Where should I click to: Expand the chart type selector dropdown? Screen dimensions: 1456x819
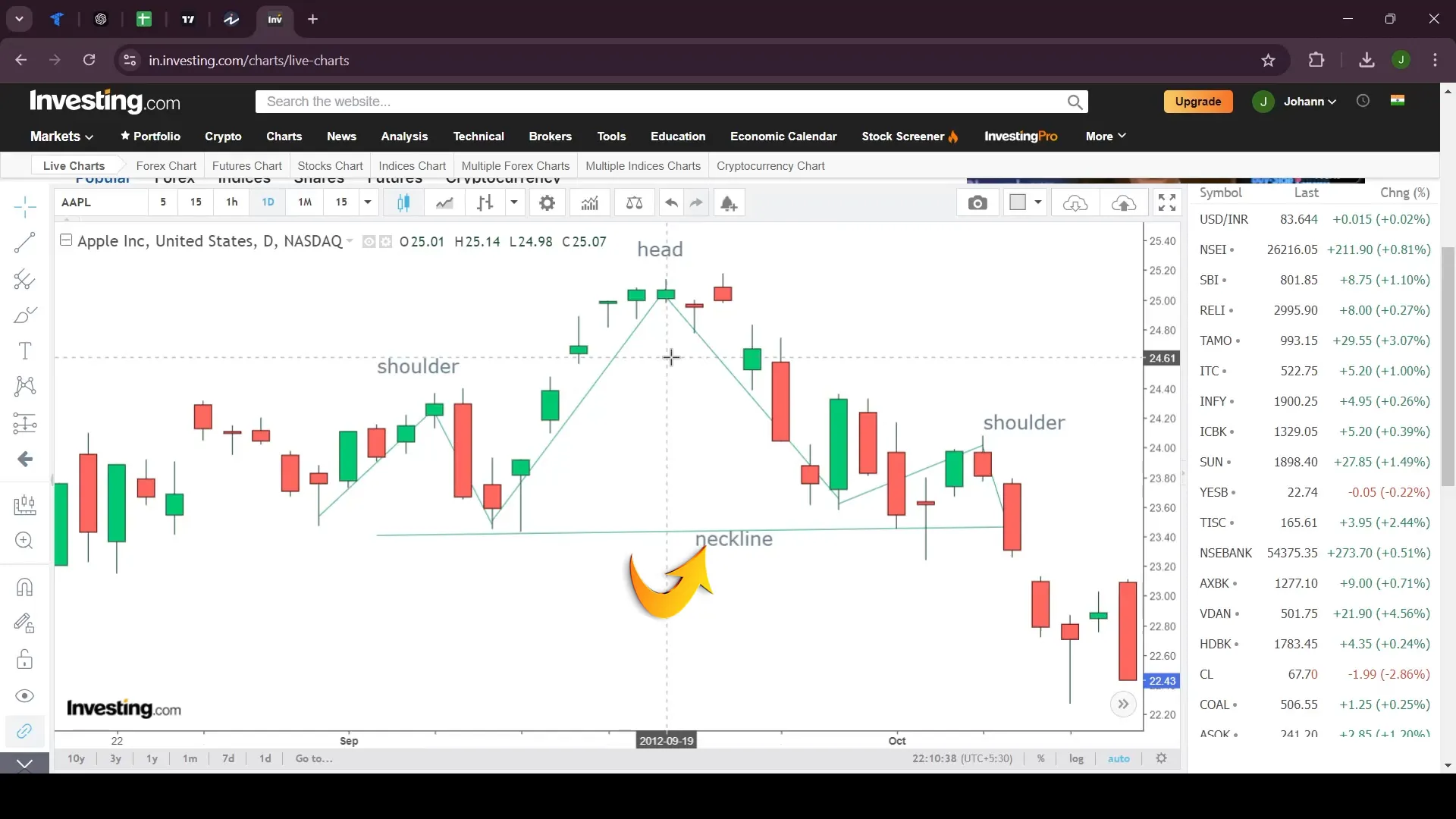coord(514,203)
